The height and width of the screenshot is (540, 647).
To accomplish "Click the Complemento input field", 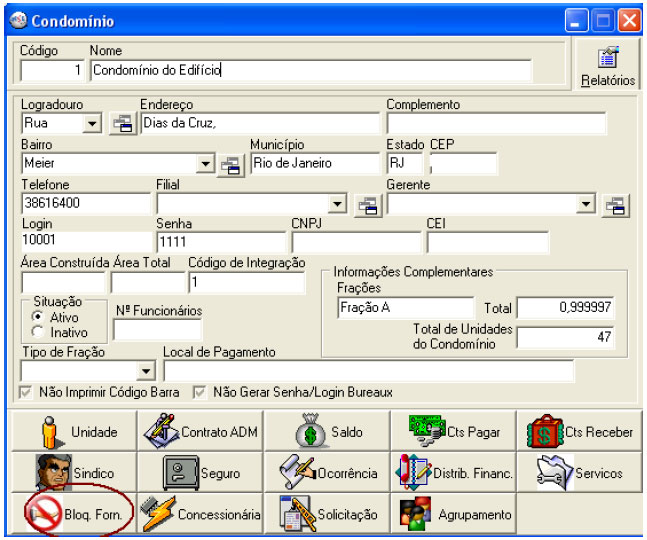I will point(496,123).
